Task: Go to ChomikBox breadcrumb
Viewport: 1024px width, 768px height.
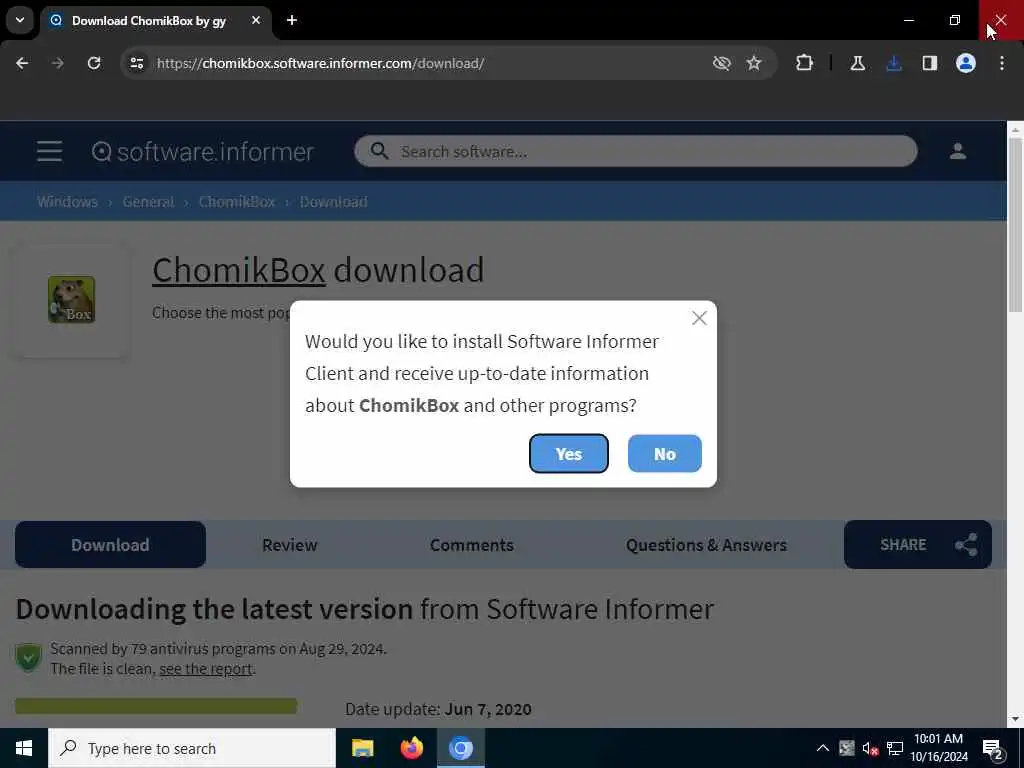Action: click(237, 202)
